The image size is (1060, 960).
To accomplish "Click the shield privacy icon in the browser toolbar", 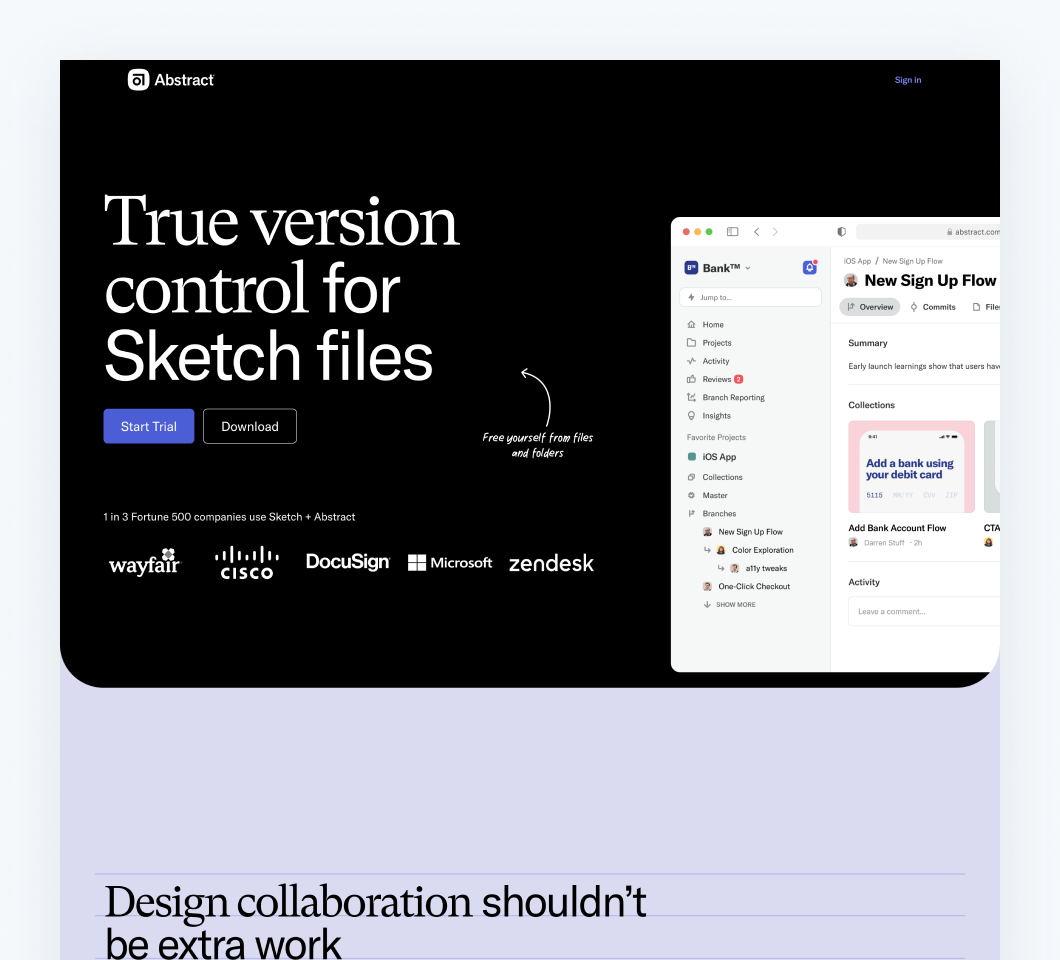I will 842,232.
